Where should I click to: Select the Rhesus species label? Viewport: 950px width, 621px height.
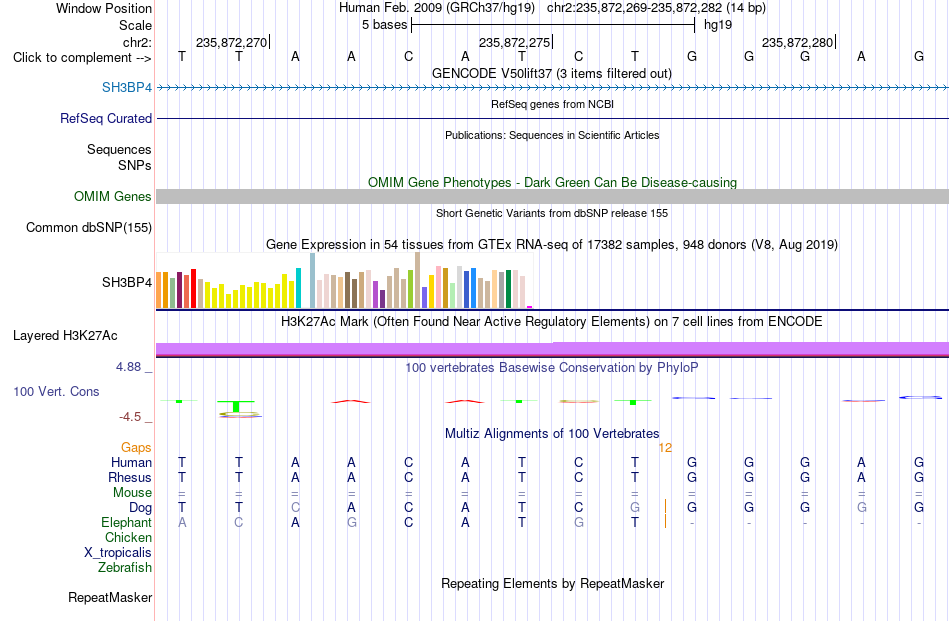[x=130, y=477]
